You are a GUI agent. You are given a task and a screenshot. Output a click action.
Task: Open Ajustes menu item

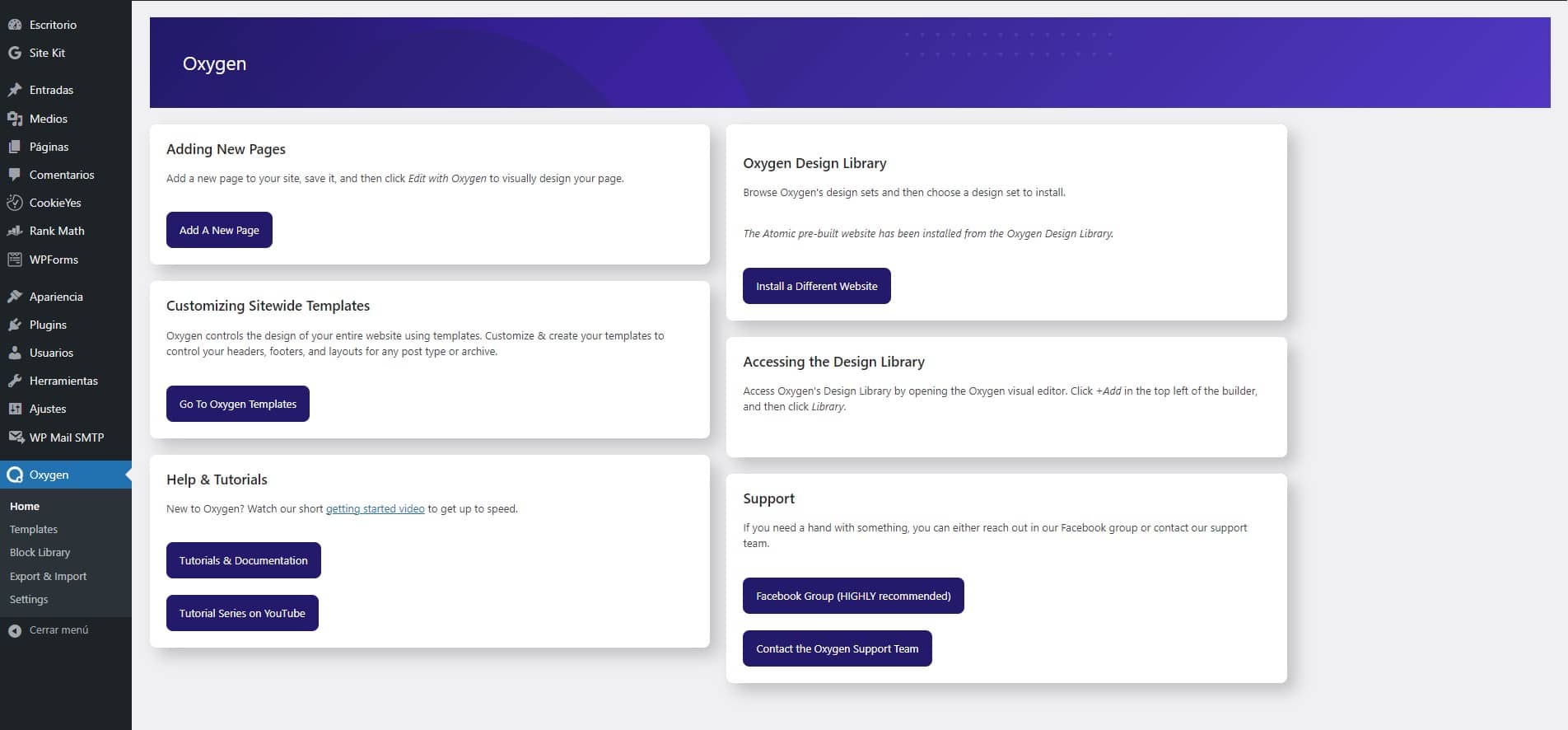click(66, 409)
